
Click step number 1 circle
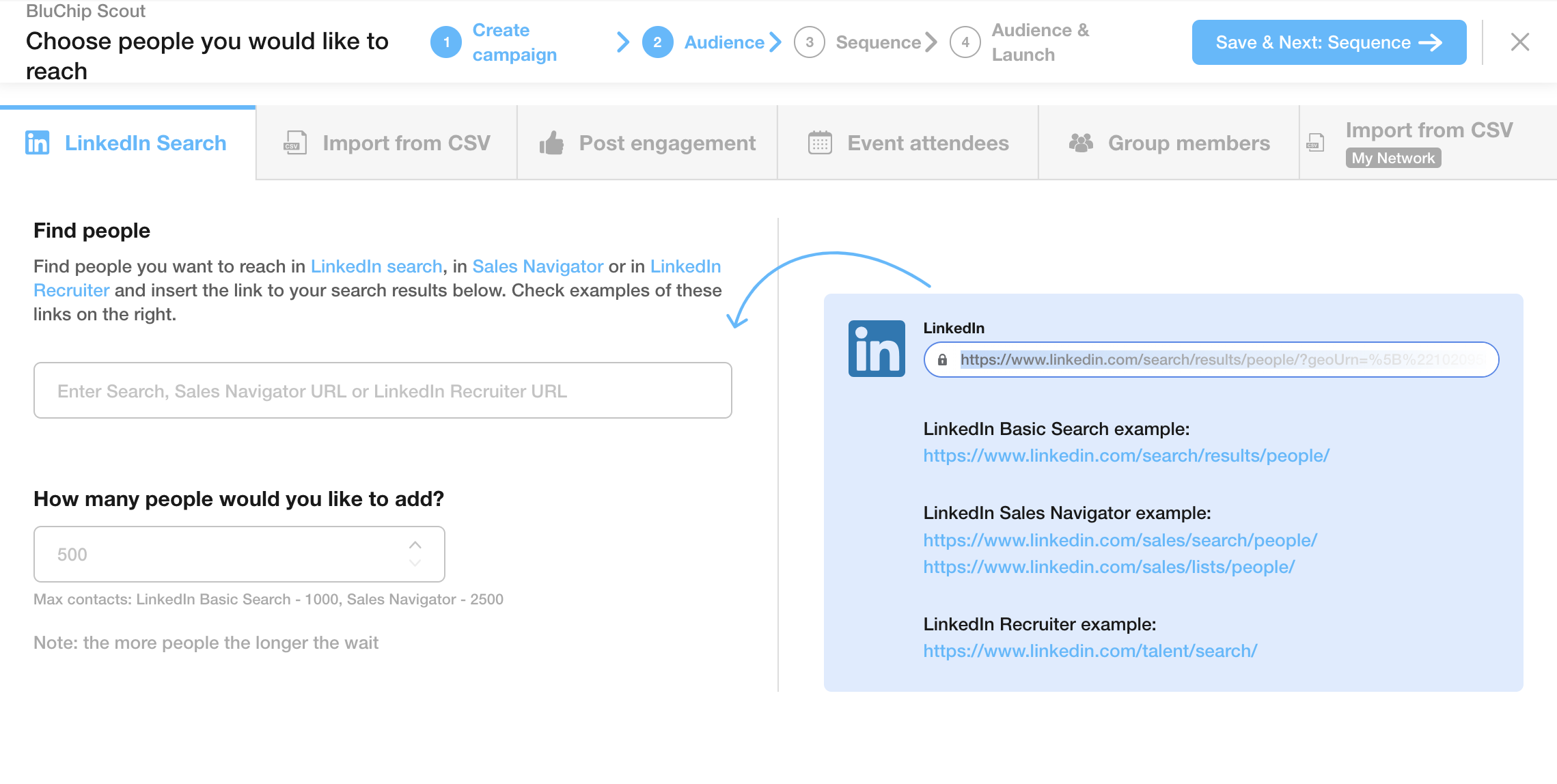(x=446, y=42)
